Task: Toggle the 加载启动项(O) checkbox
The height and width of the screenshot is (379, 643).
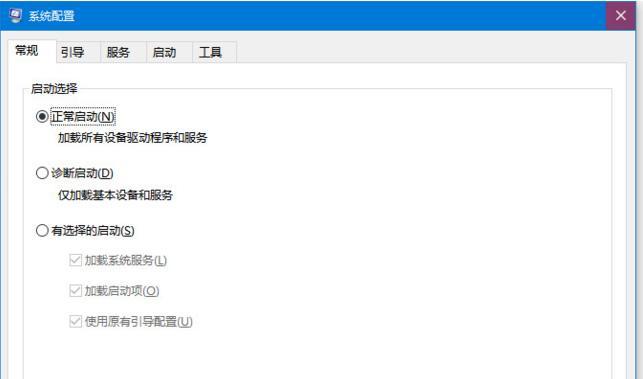Action: pos(75,291)
